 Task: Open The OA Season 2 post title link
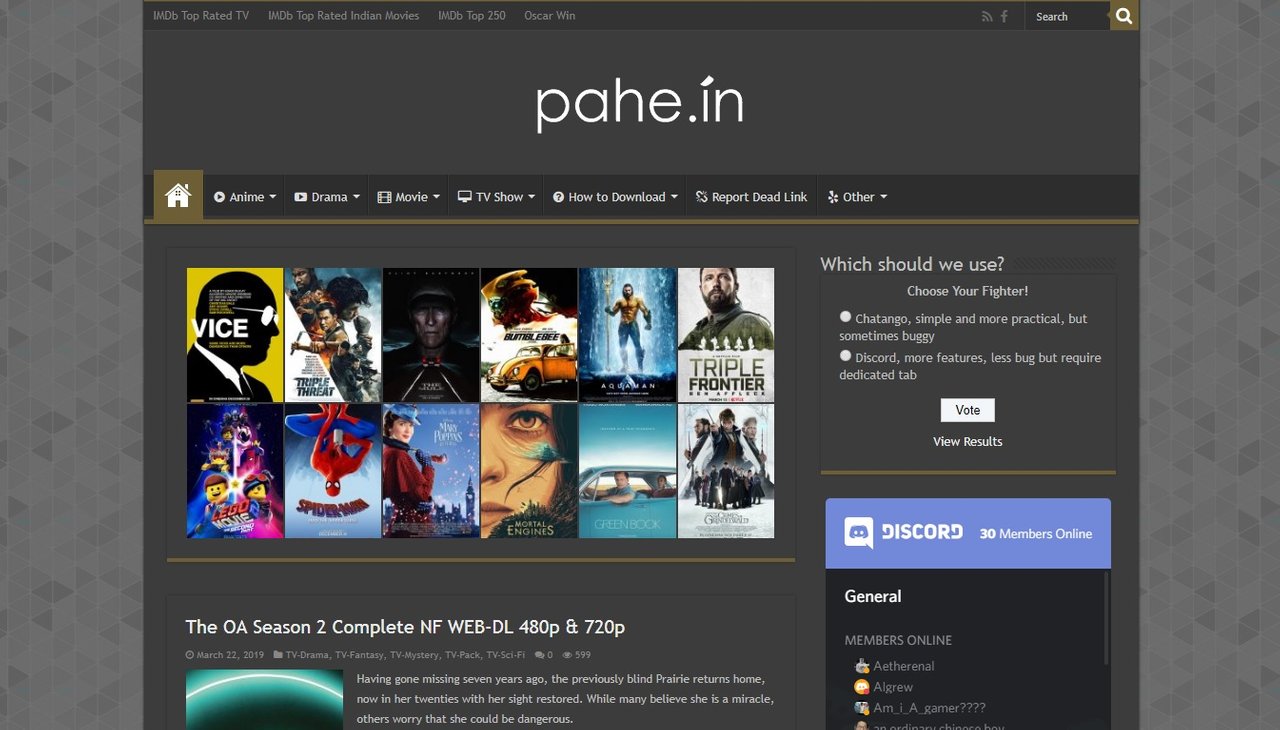tap(404, 627)
